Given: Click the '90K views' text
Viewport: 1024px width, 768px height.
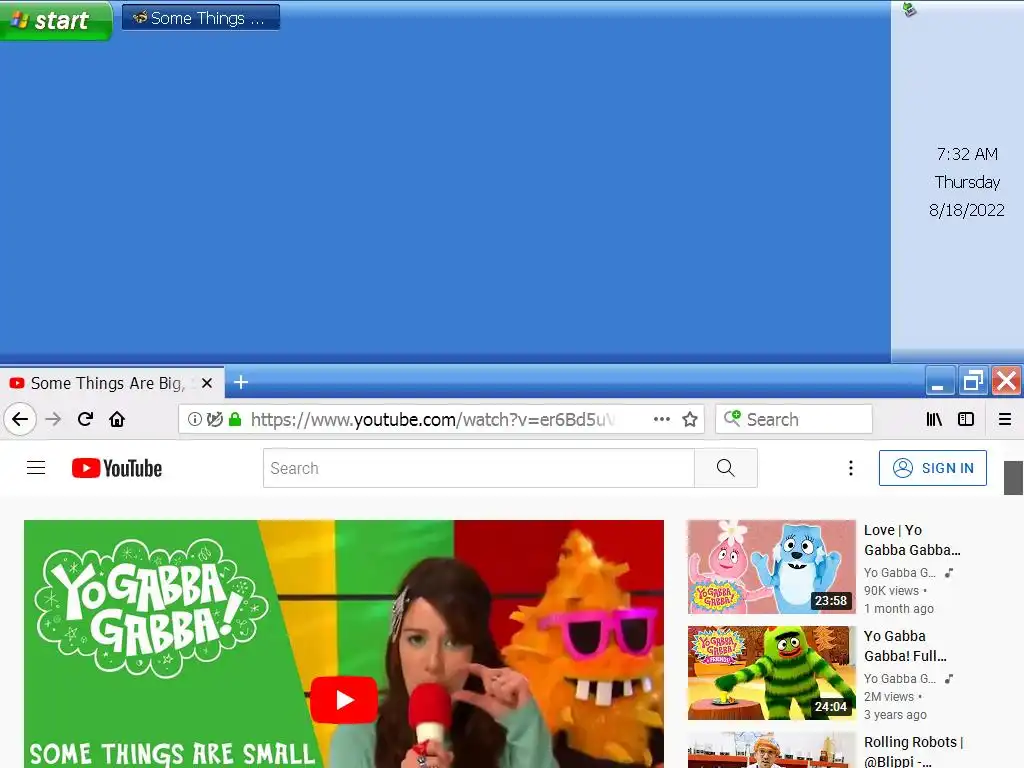Looking at the screenshot, I should pyautogui.click(x=891, y=590).
